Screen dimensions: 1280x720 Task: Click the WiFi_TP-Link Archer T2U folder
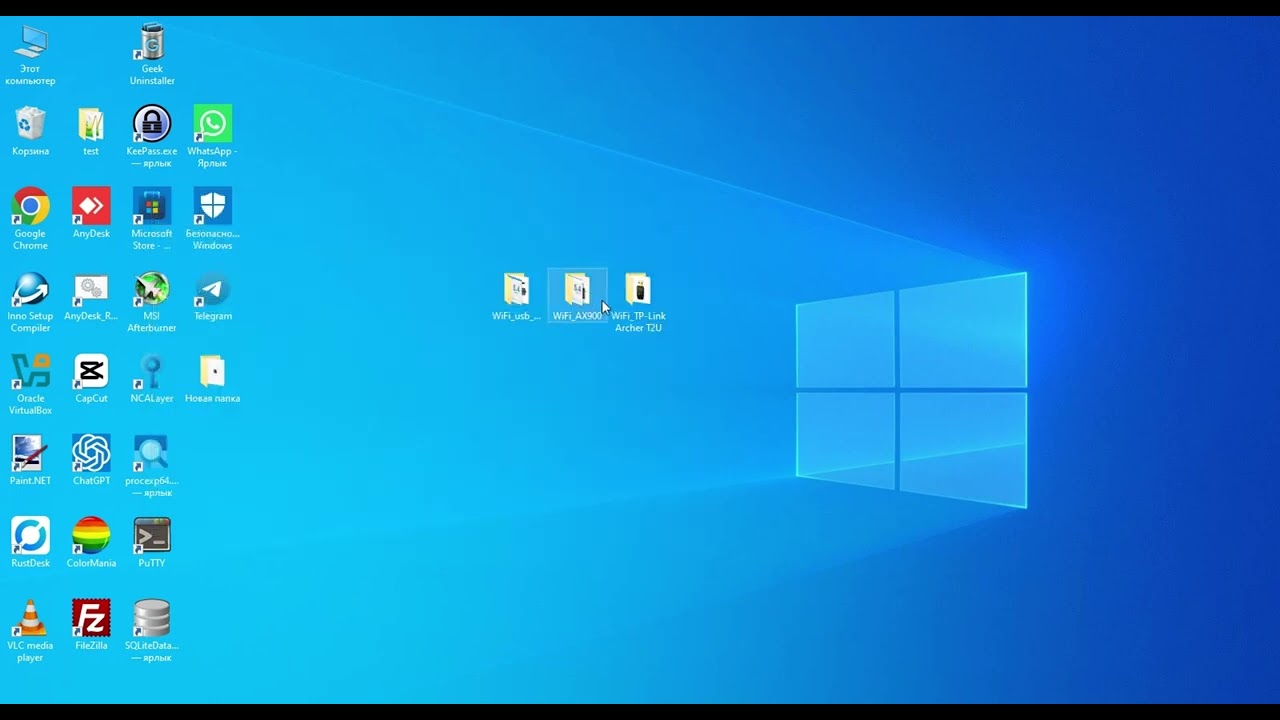coord(638,289)
